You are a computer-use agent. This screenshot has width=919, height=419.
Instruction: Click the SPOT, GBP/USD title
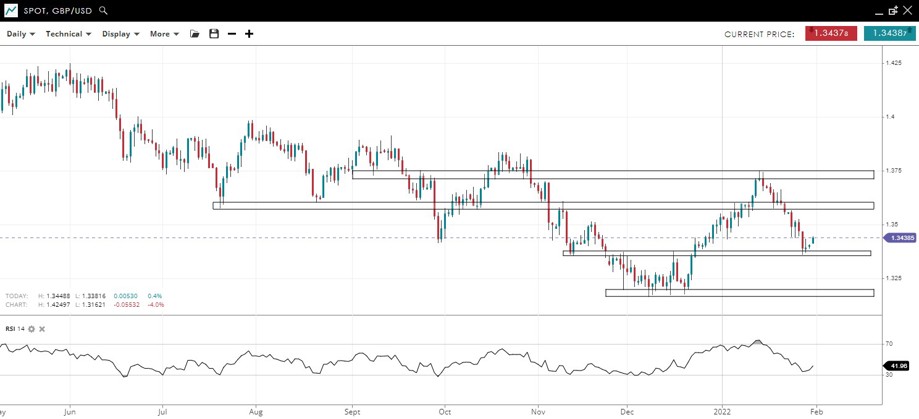click(59, 10)
